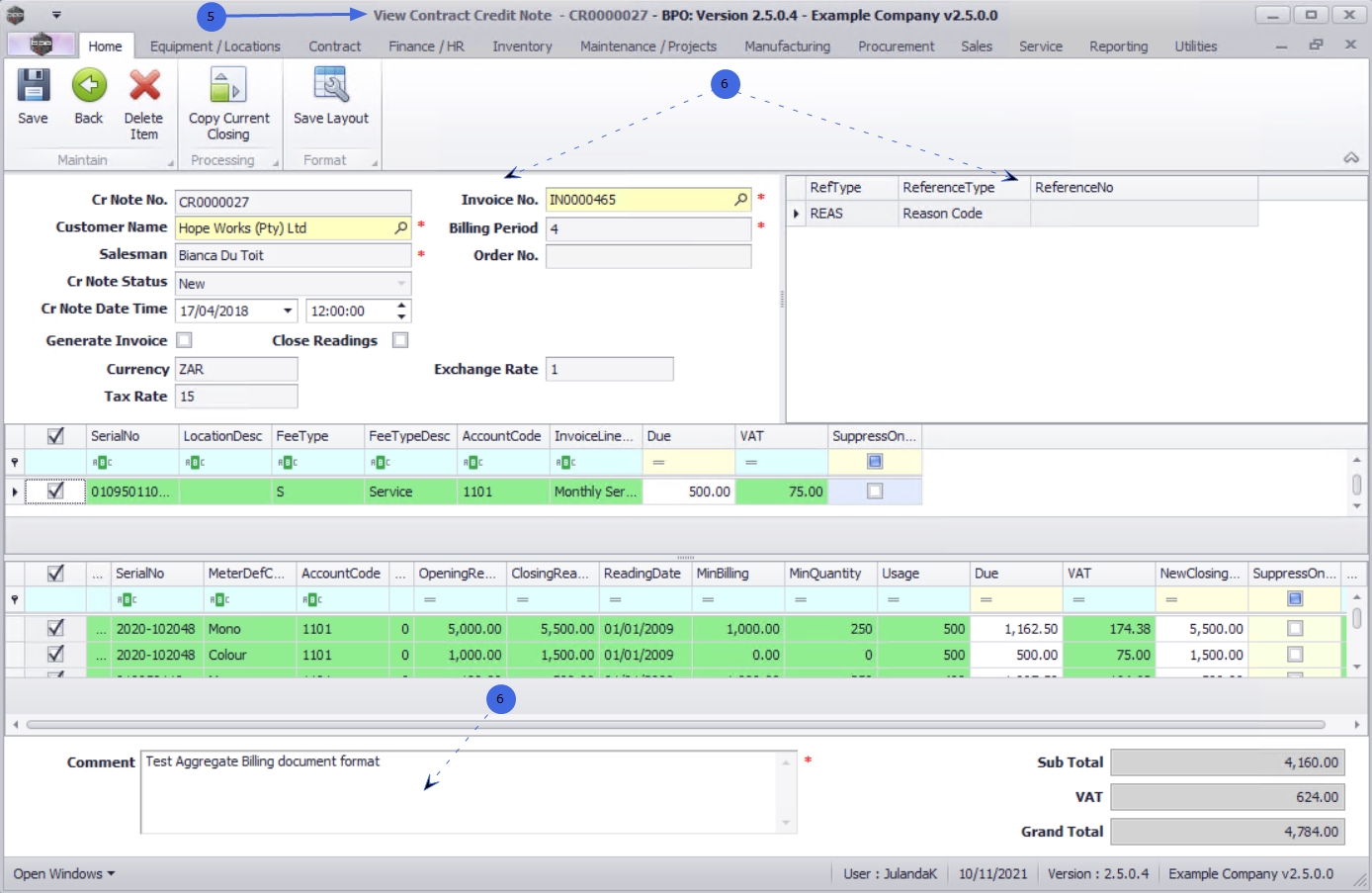Click the Invoice No. search magnifier icon
The width and height of the screenshot is (1372, 893).
(x=740, y=200)
